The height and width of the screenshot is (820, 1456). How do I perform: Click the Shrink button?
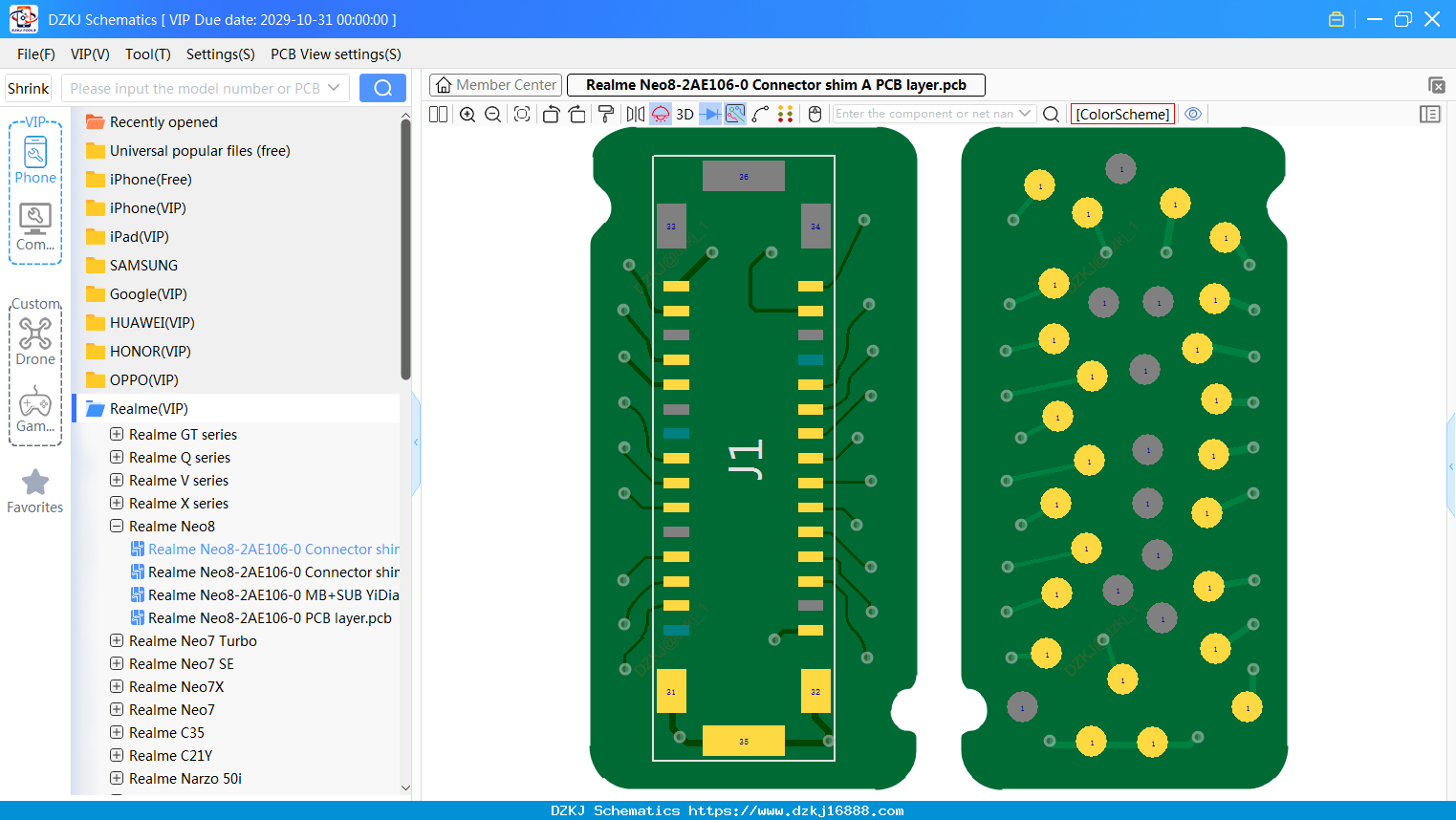[29, 88]
